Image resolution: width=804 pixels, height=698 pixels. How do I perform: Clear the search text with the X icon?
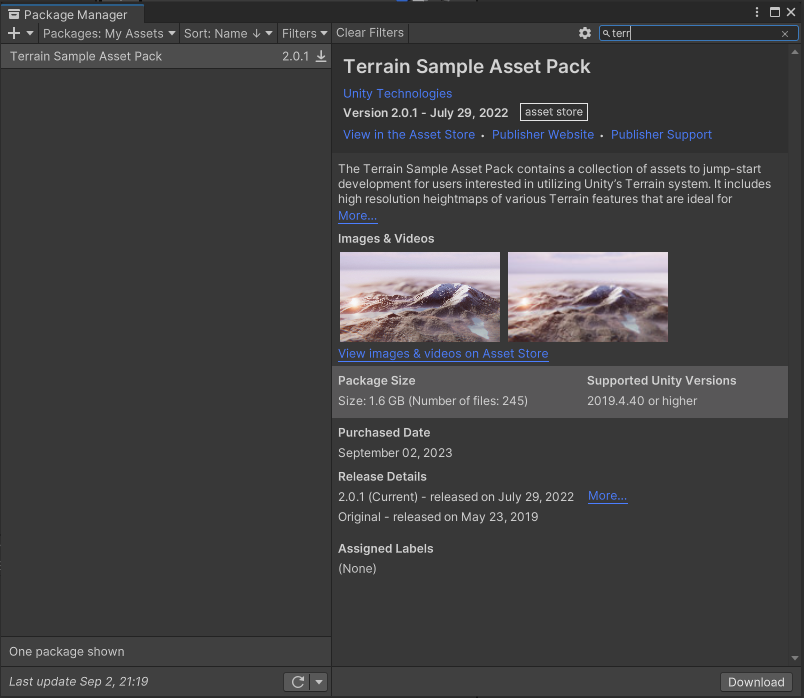[x=785, y=34]
